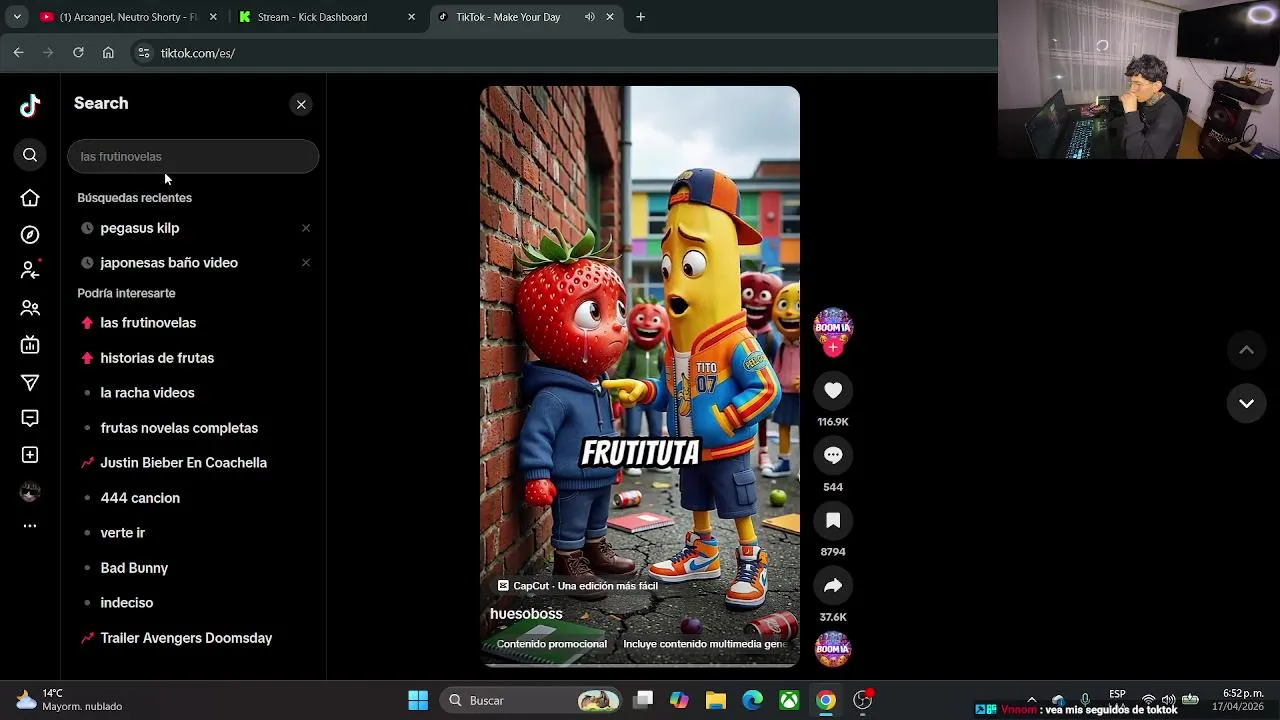Open the Following icon with red dot

point(30,270)
